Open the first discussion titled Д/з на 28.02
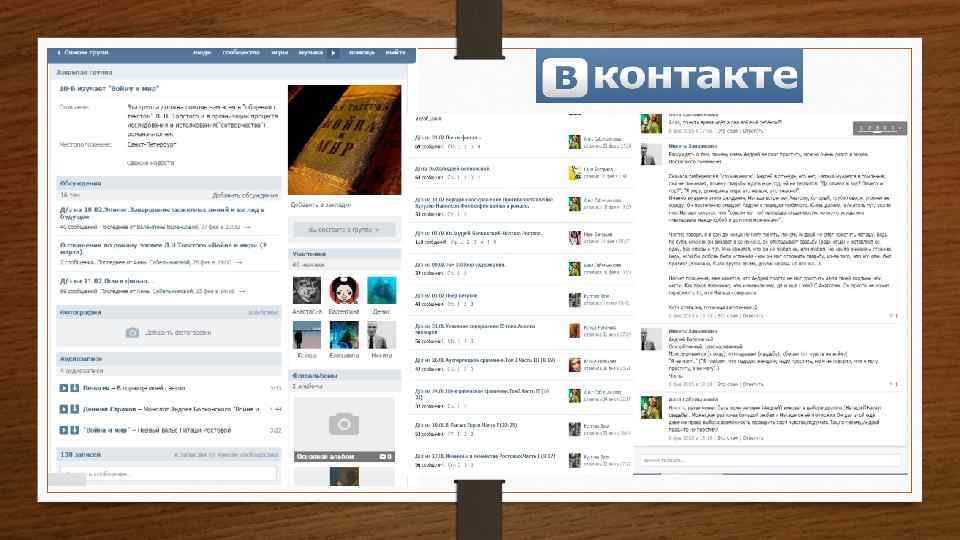This screenshot has width=960, height=540. 162,213
